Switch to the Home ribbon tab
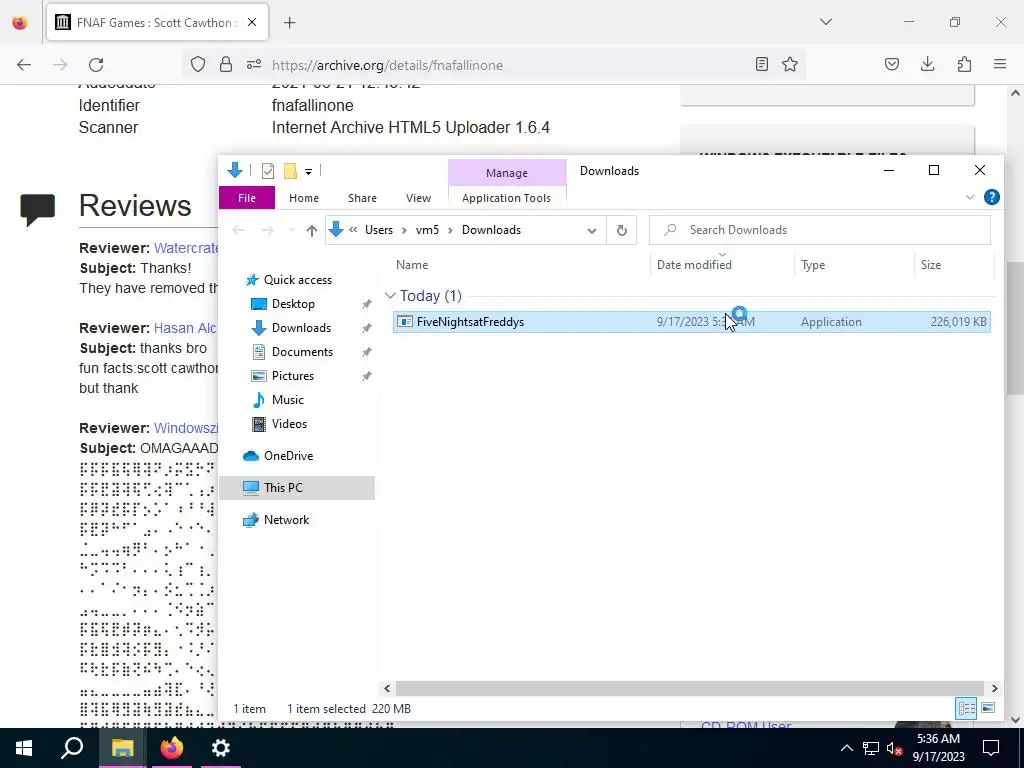The height and width of the screenshot is (768, 1024). (x=304, y=198)
